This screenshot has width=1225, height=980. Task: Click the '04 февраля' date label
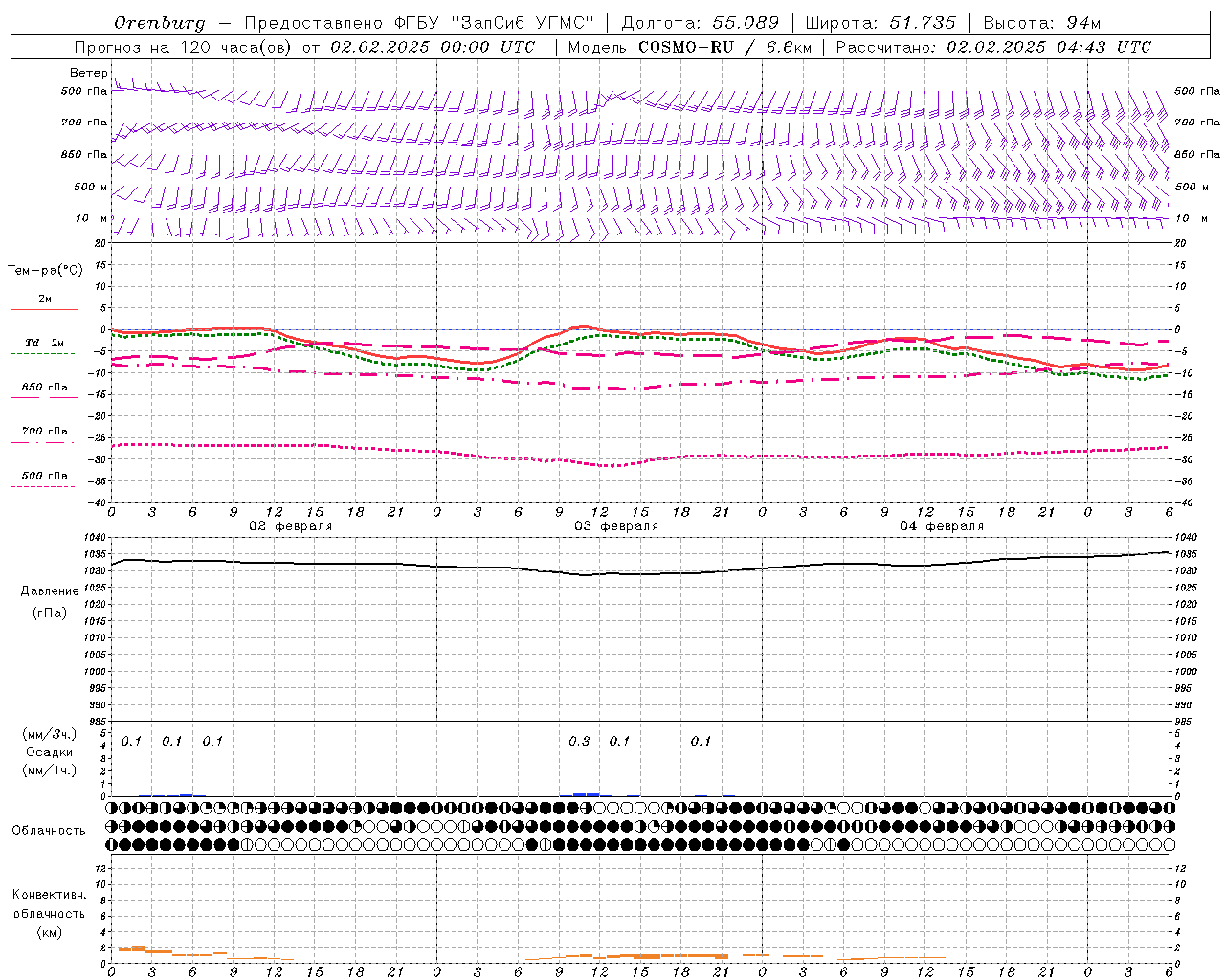pos(942,526)
